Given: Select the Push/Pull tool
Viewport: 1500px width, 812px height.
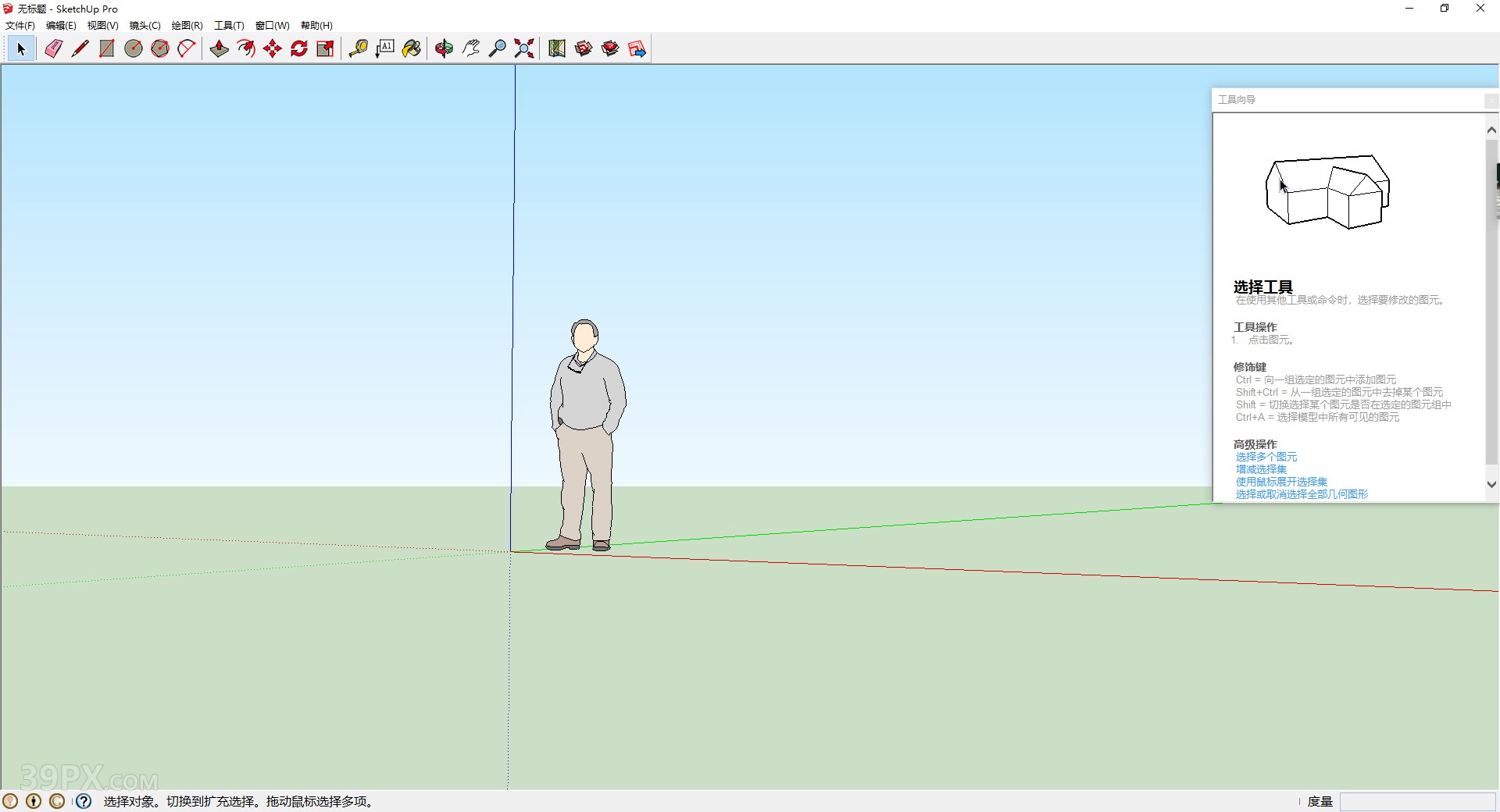Looking at the screenshot, I should [x=218, y=48].
